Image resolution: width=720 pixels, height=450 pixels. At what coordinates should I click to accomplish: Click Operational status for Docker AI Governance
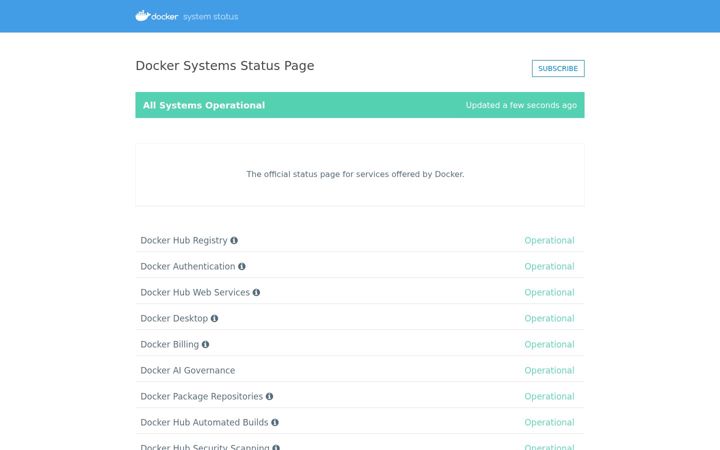click(549, 371)
